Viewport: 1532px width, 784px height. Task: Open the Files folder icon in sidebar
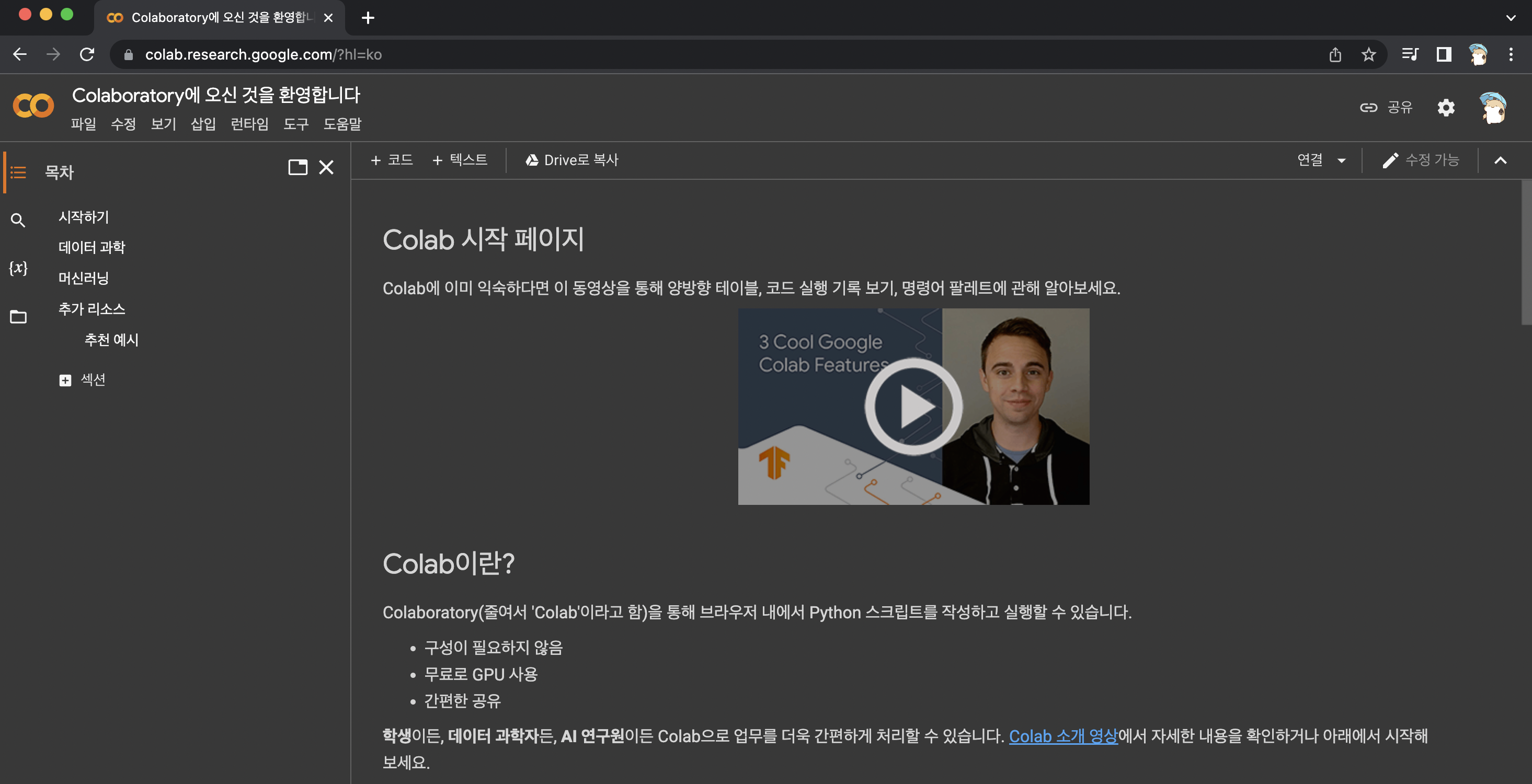[18, 317]
